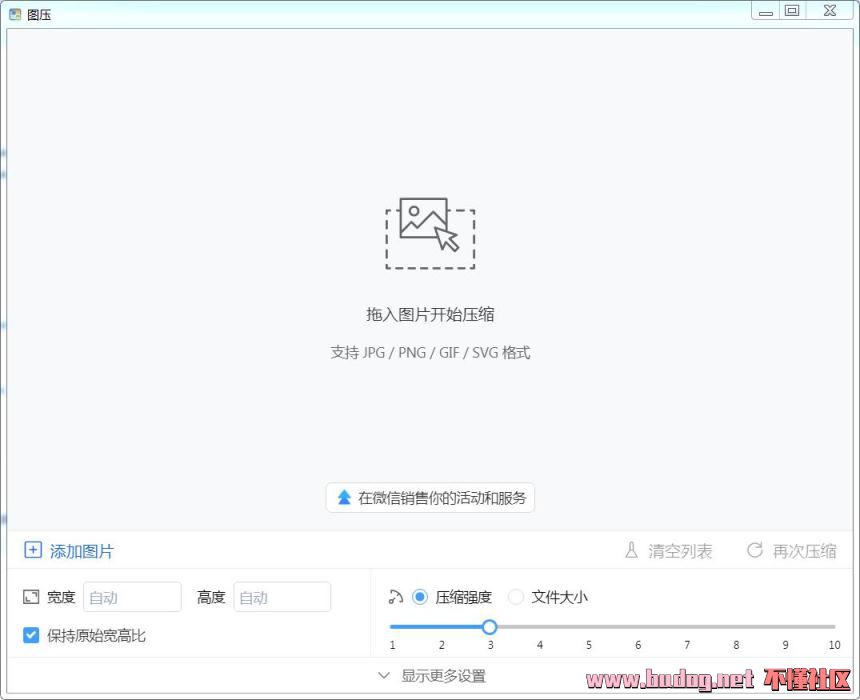Minimize the 图压 window
Viewport: 860px width, 700px height.
pos(766,12)
